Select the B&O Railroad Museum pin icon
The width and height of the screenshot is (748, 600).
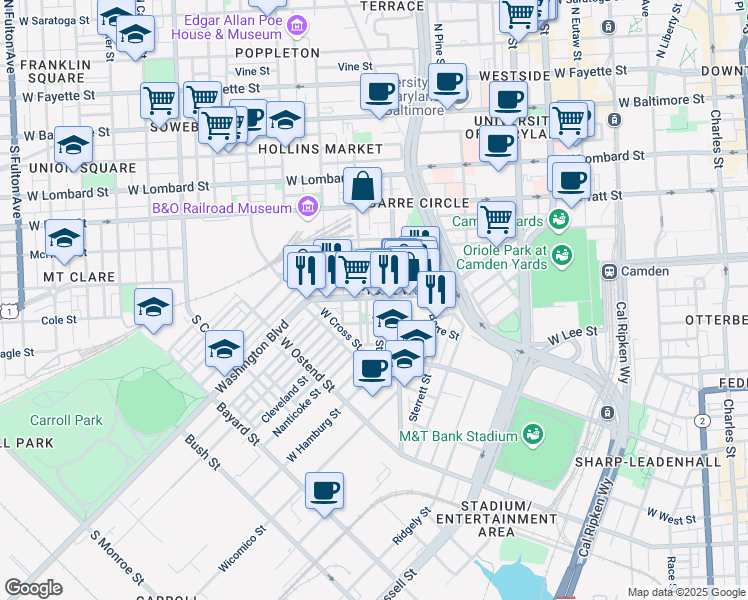click(308, 207)
